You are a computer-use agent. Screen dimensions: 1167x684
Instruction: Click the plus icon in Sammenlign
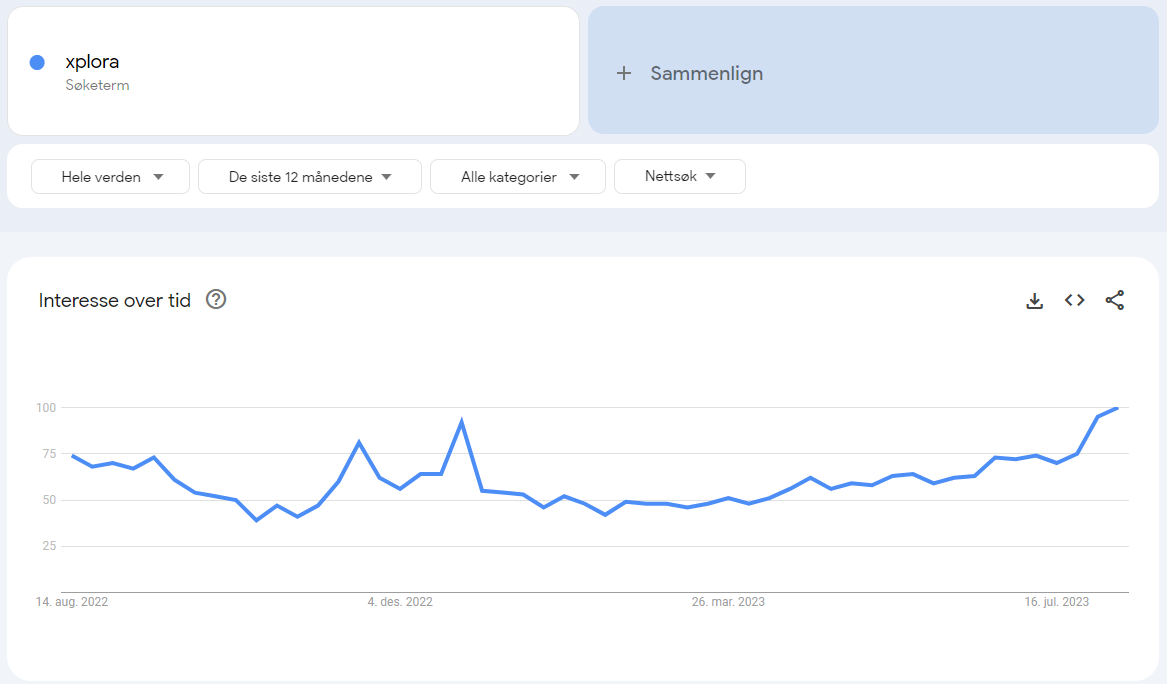click(624, 73)
